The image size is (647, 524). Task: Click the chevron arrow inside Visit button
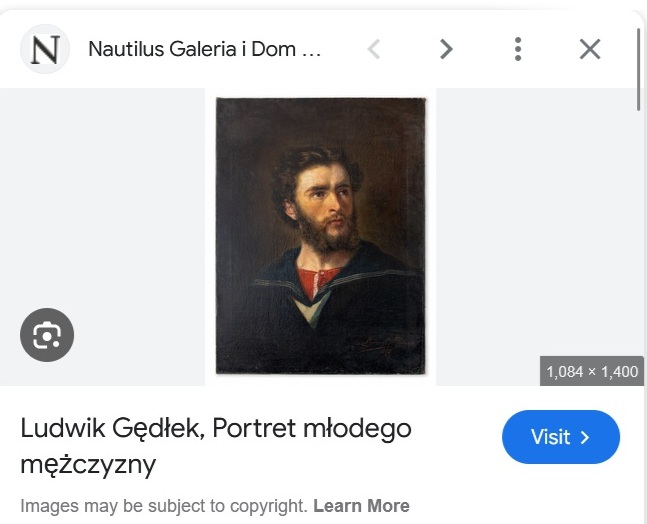[x=586, y=437]
